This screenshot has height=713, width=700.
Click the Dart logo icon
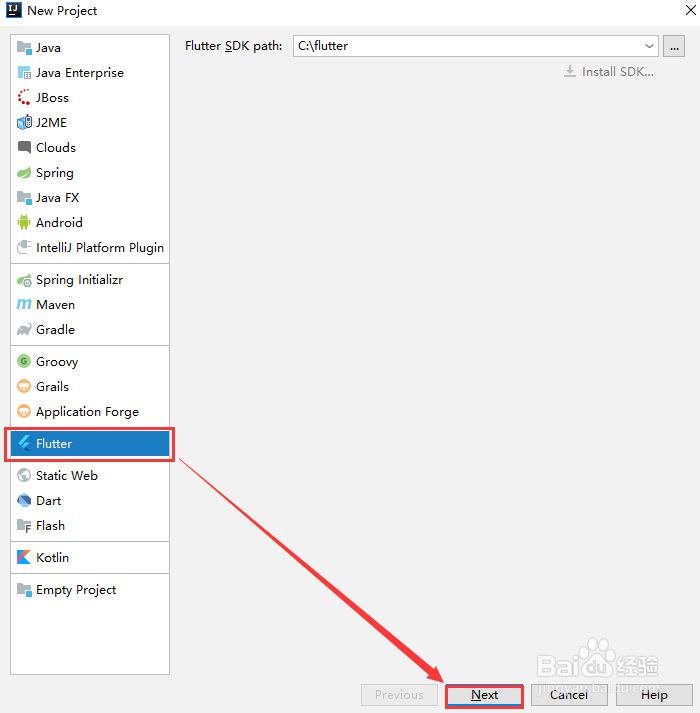point(24,501)
